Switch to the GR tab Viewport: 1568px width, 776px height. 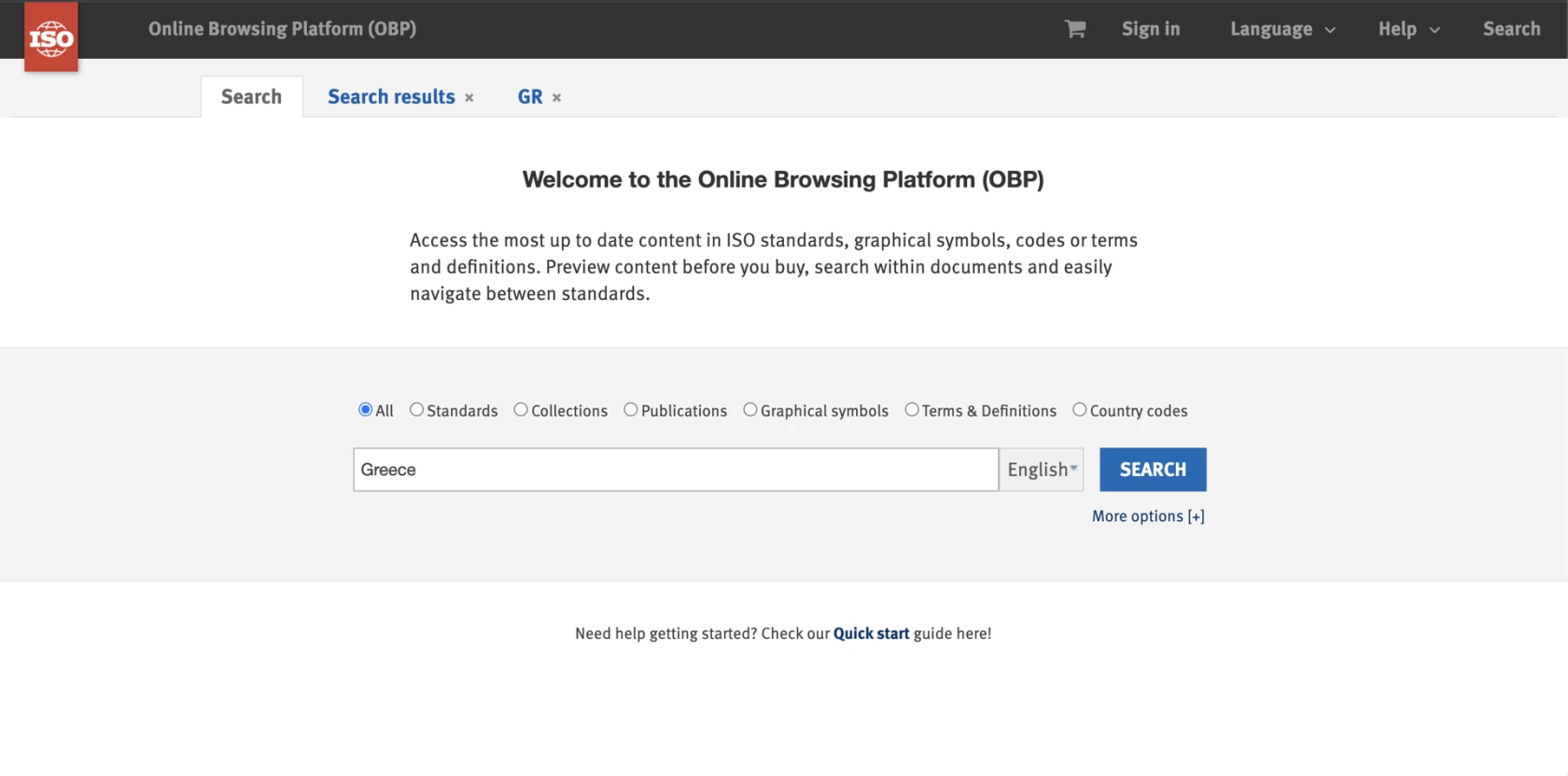[530, 97]
